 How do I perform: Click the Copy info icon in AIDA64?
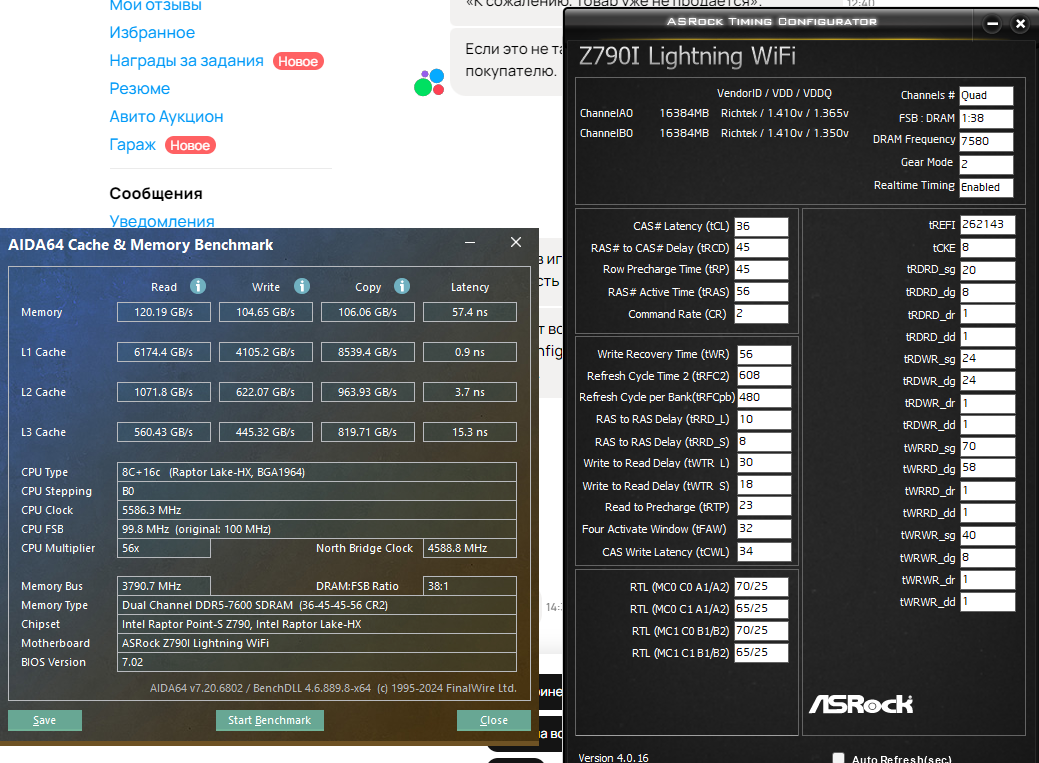(402, 286)
